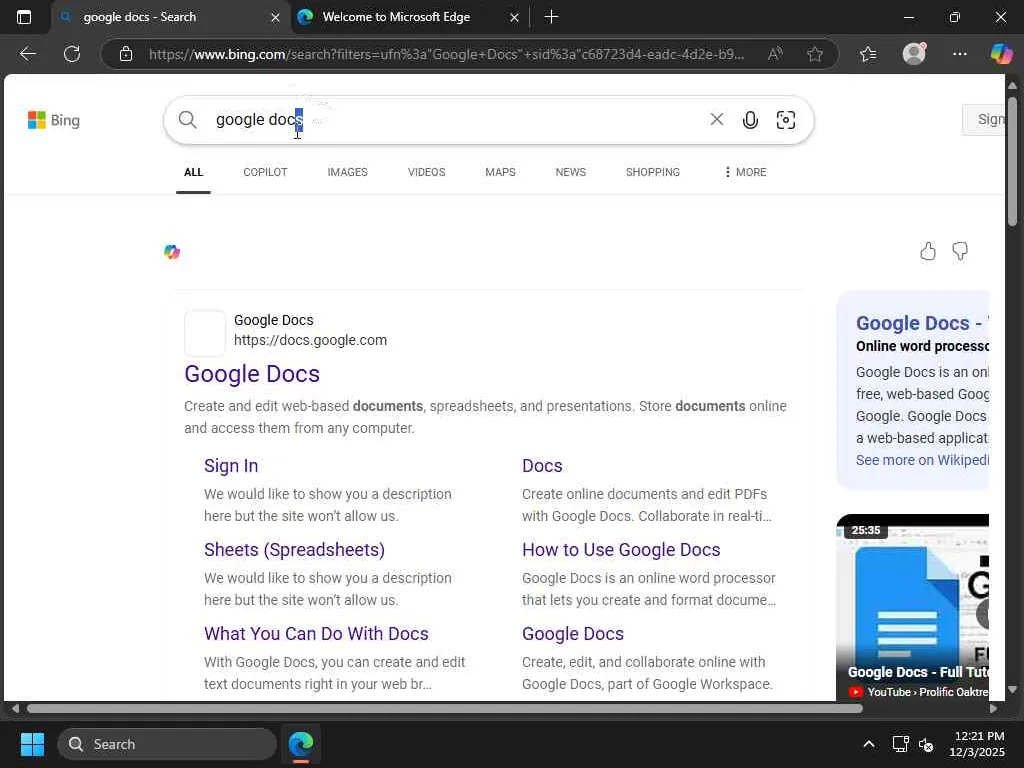This screenshot has height=768, width=1024.
Task: Click the scroll down arrow
Action: [x=1012, y=689]
